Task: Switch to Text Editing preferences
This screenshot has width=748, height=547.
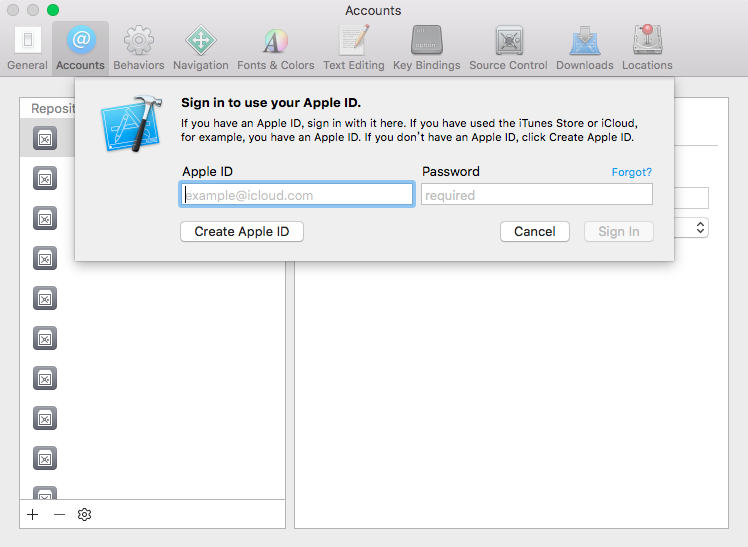Action: tap(353, 47)
